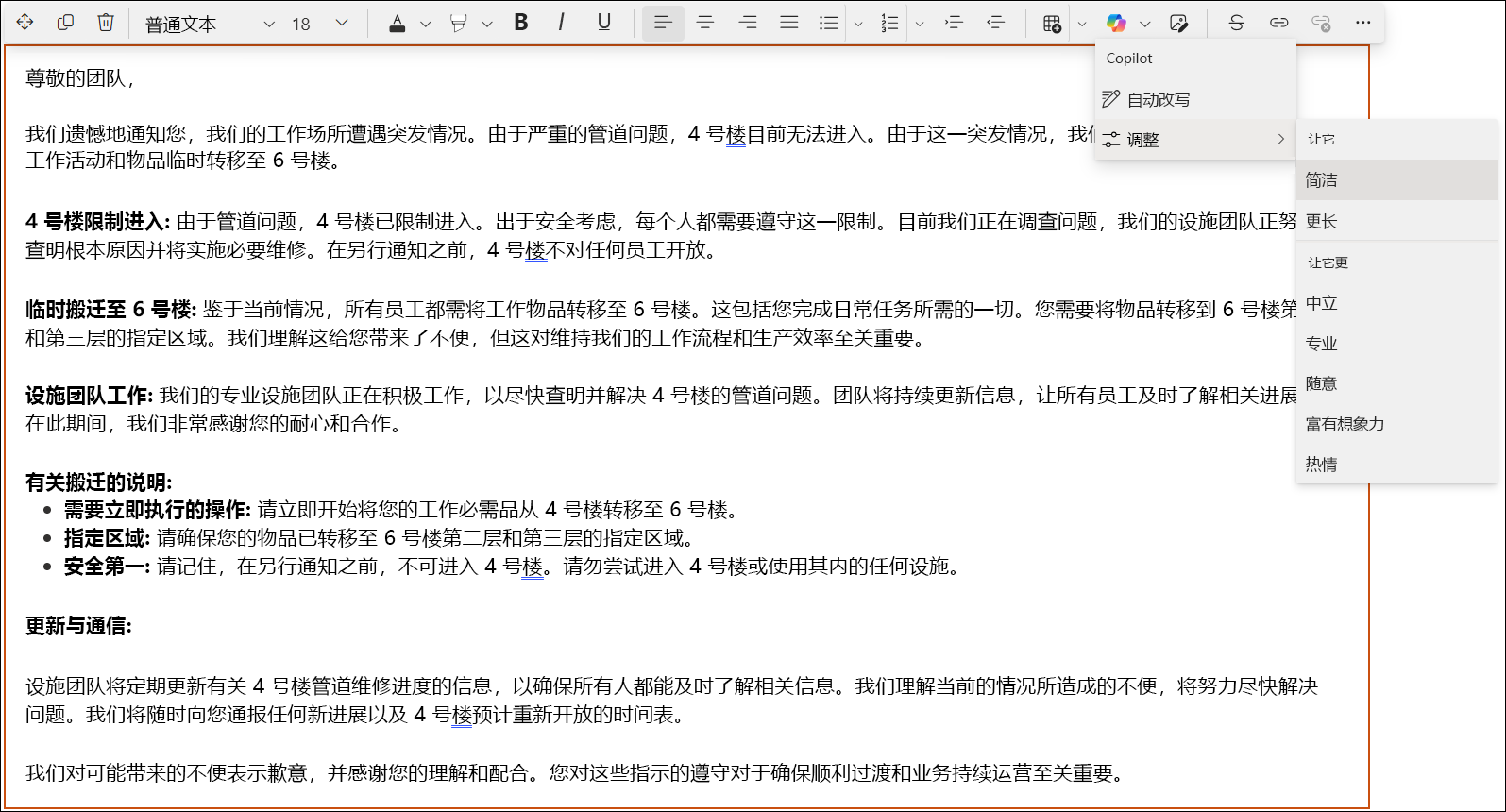This screenshot has height=812, width=1506.
Task: Choose 简洁 from the adjust submenu
Action: click(x=1396, y=179)
